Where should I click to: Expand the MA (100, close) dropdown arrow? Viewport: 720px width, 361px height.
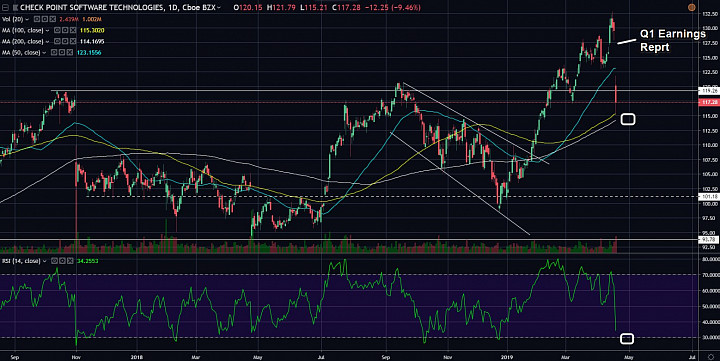(47, 30)
